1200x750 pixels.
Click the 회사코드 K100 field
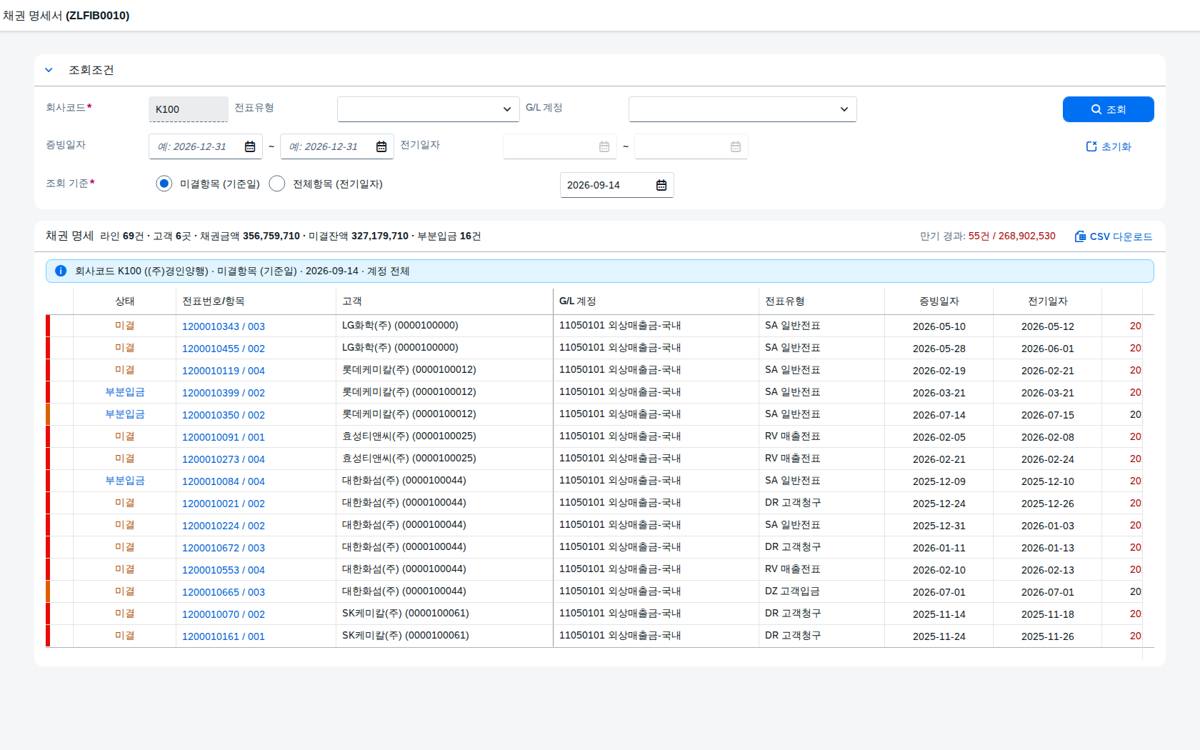pyautogui.click(x=188, y=109)
